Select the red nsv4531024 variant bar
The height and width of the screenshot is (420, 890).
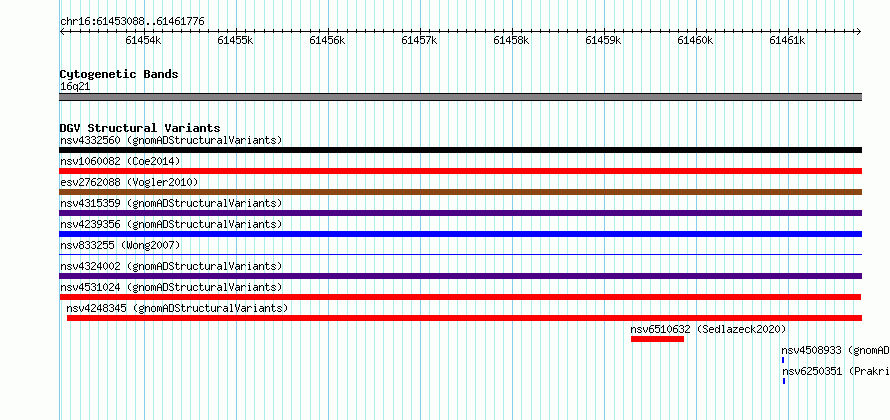click(460, 297)
